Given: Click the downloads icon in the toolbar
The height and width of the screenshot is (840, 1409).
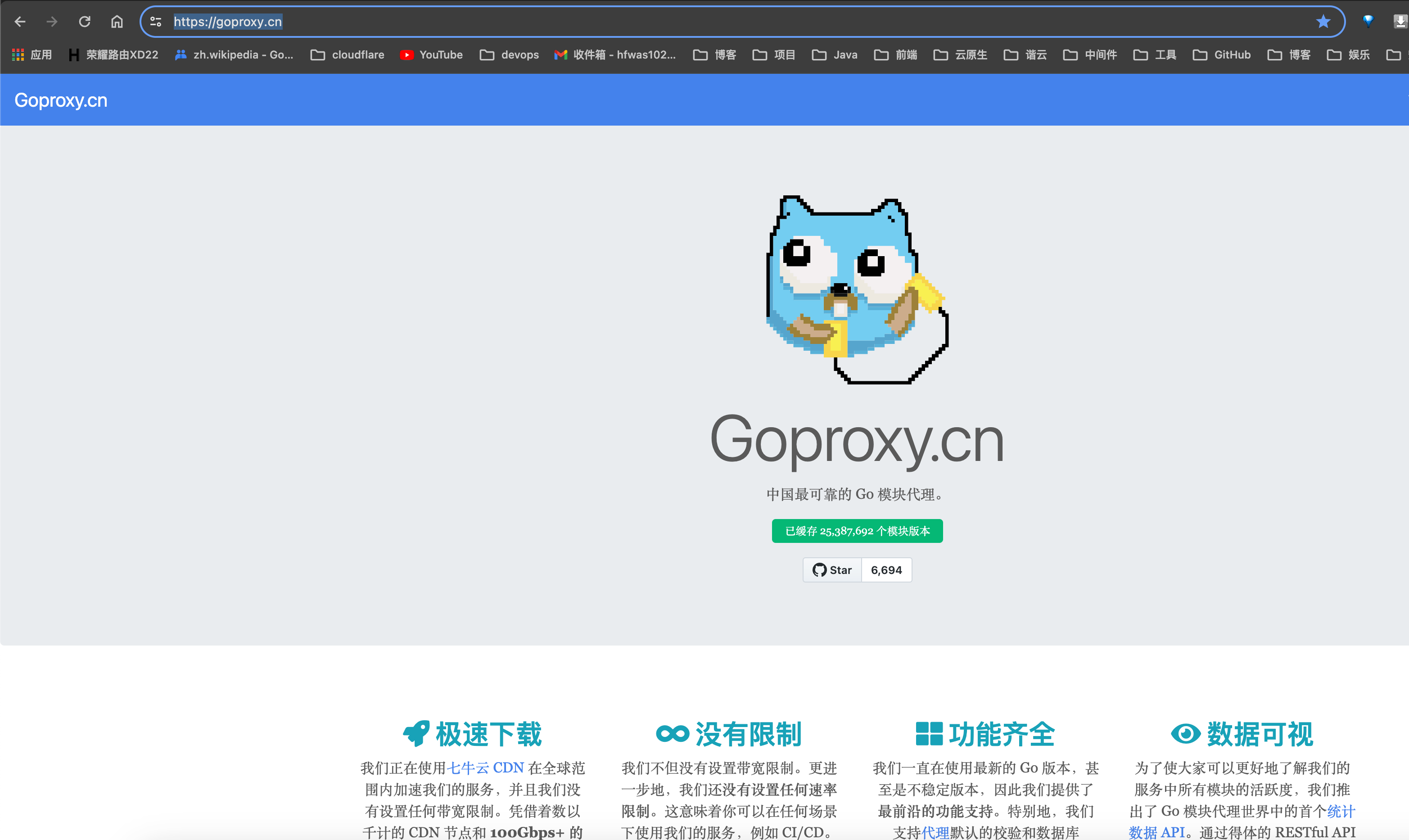Looking at the screenshot, I should (1400, 22).
